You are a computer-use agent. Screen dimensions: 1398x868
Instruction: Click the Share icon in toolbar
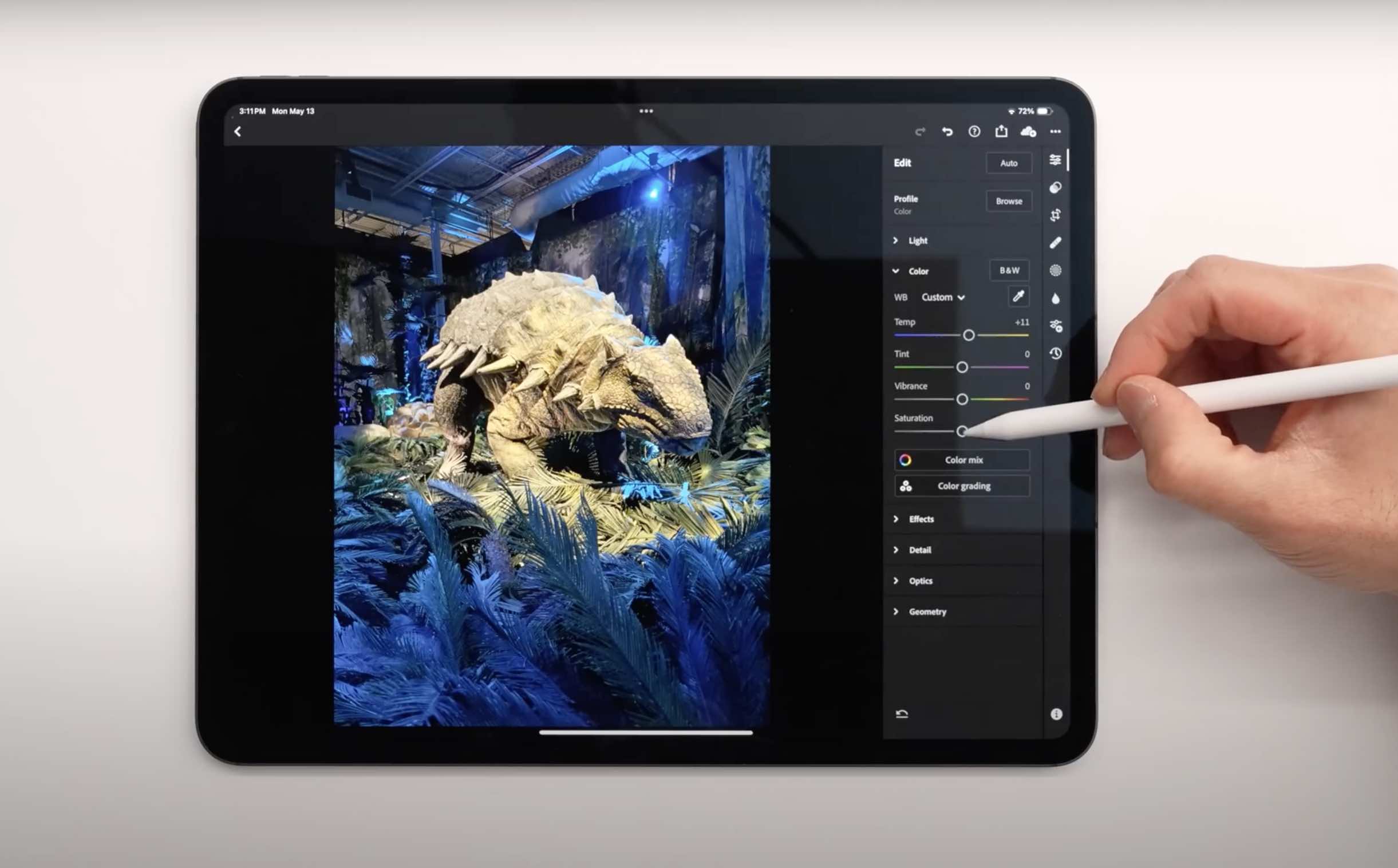coord(1001,132)
